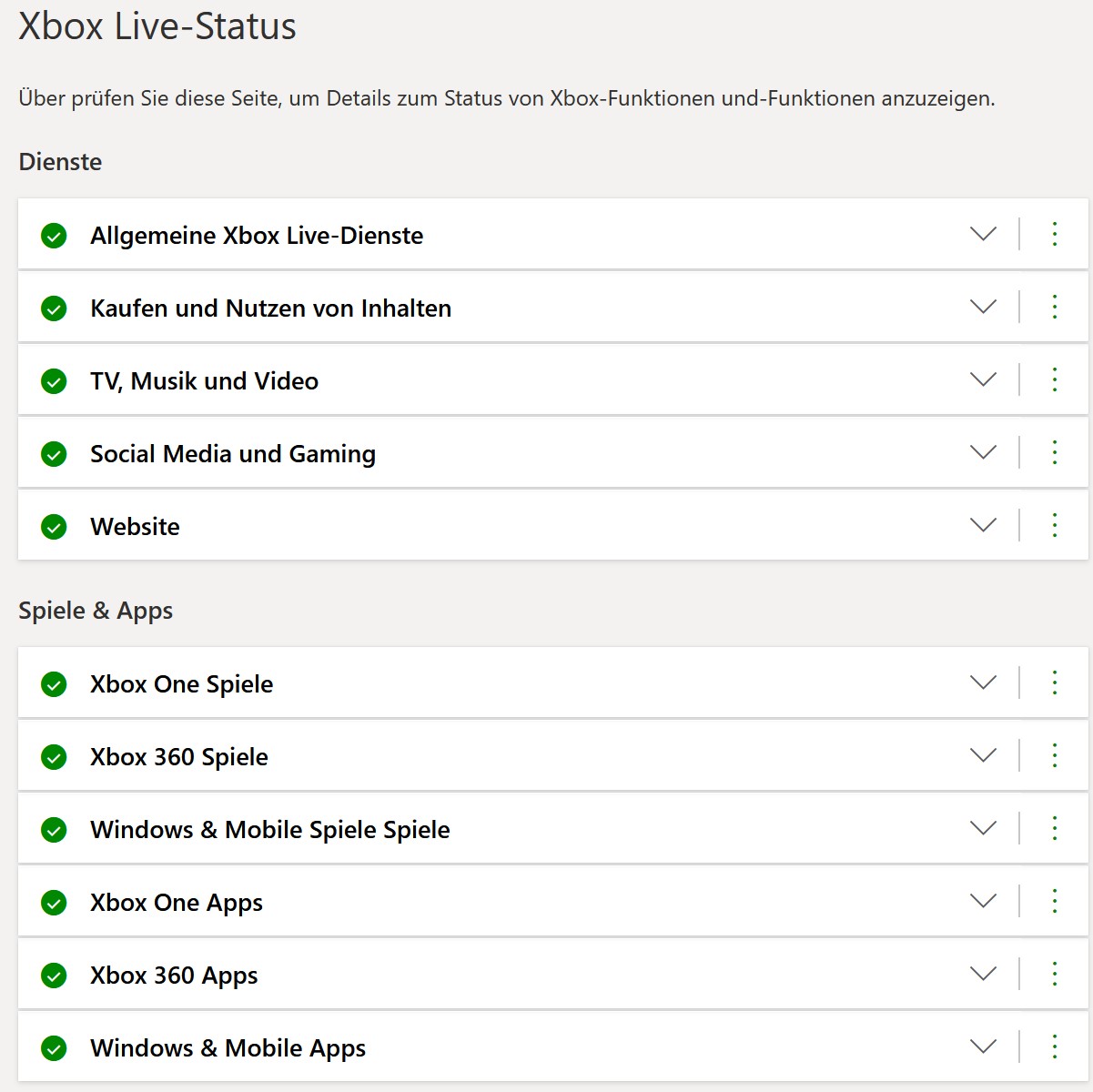Viewport: 1093px width, 1092px height.
Task: Click the green status icon for Allgemeine Xbox Live-Dienste
Action: (54, 235)
